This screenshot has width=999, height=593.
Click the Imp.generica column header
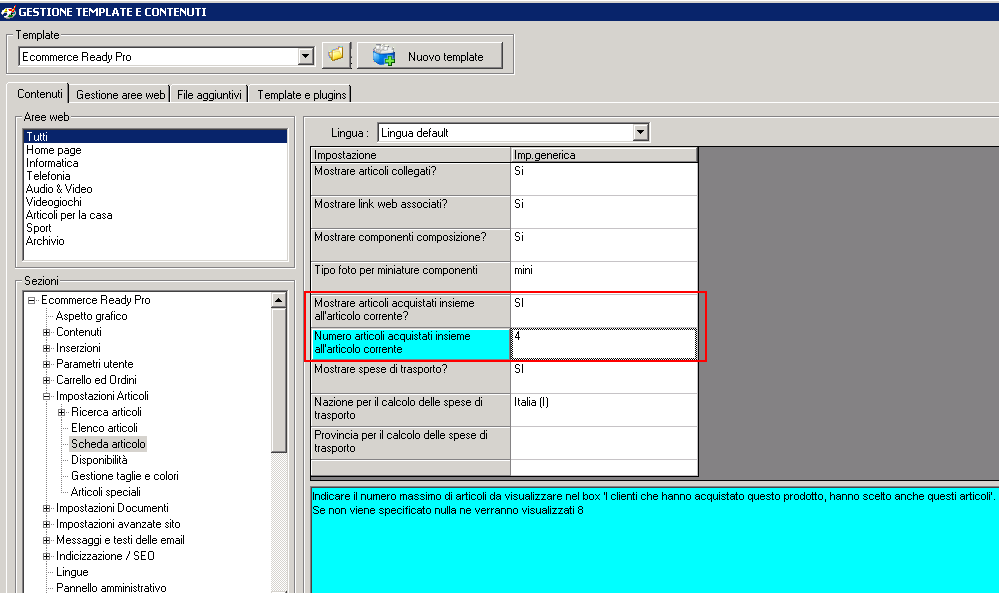point(604,155)
